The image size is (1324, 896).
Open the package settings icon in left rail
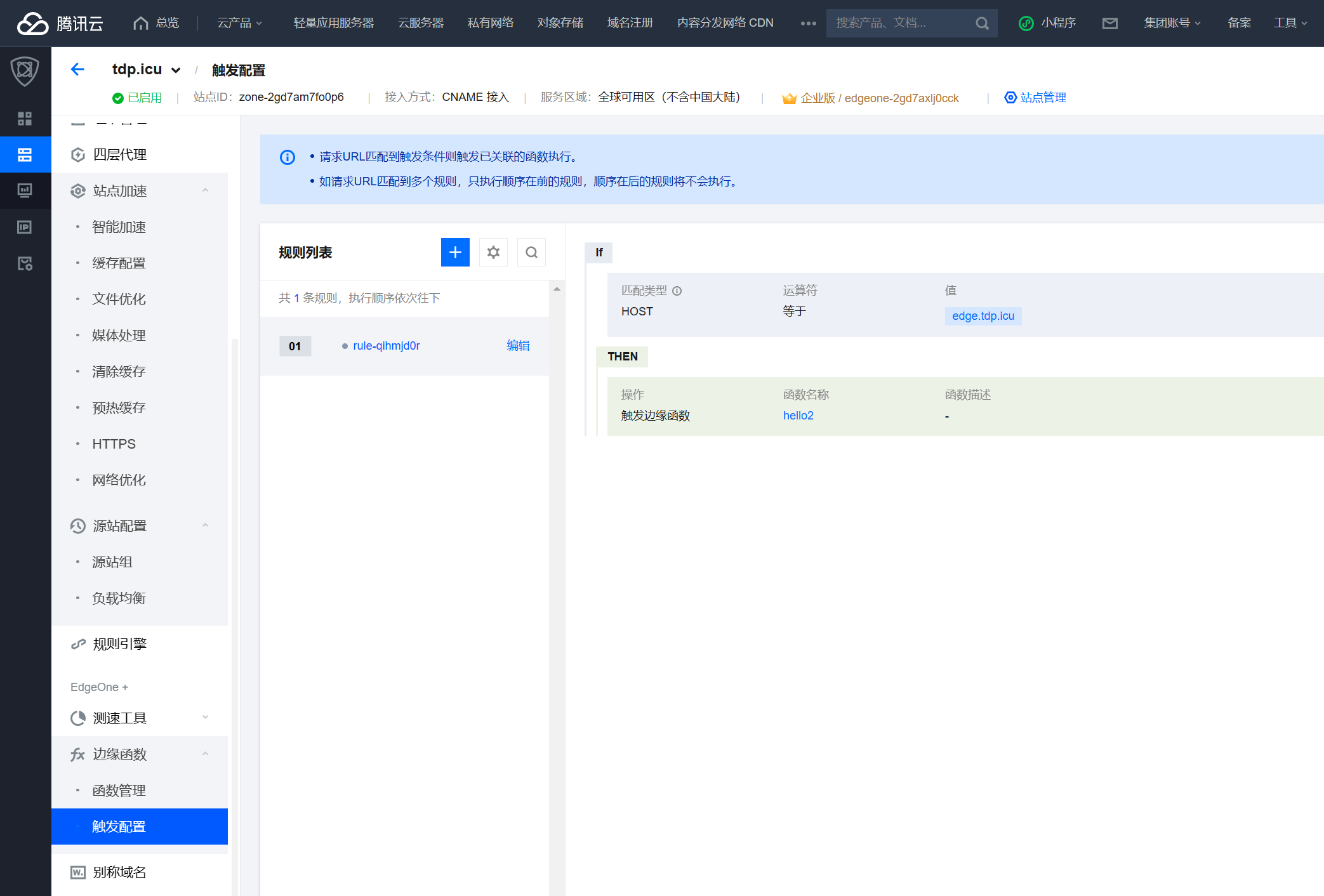25,263
